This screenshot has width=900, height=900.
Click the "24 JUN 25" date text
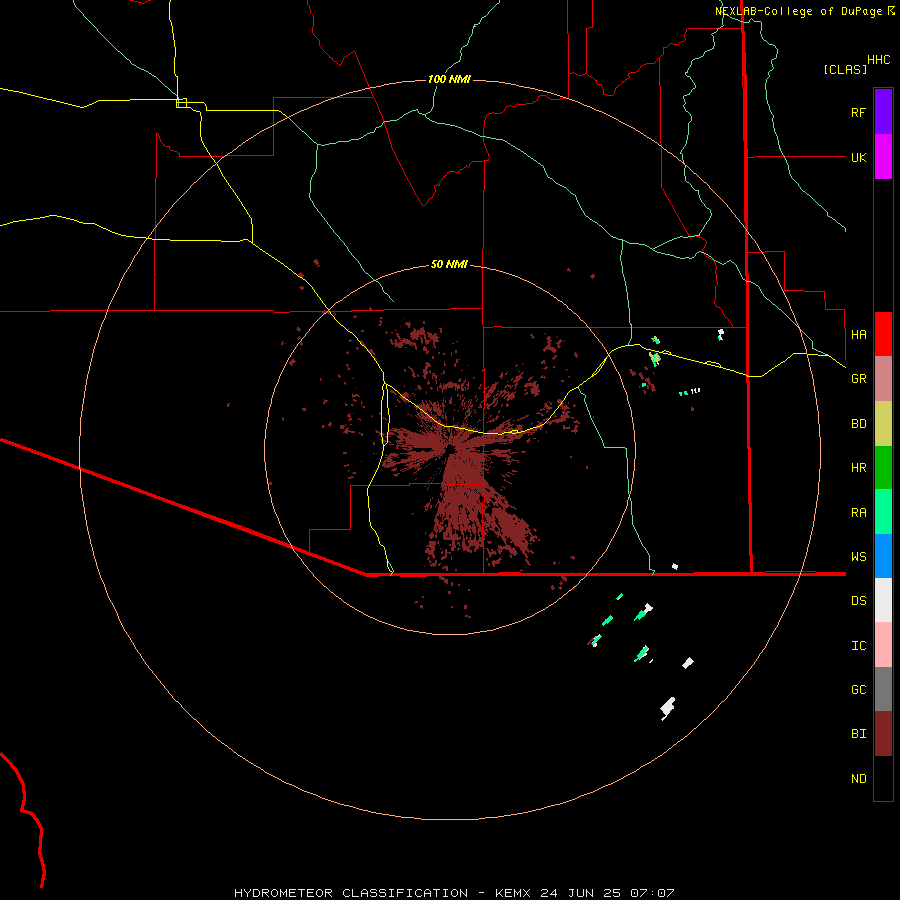click(x=580, y=893)
